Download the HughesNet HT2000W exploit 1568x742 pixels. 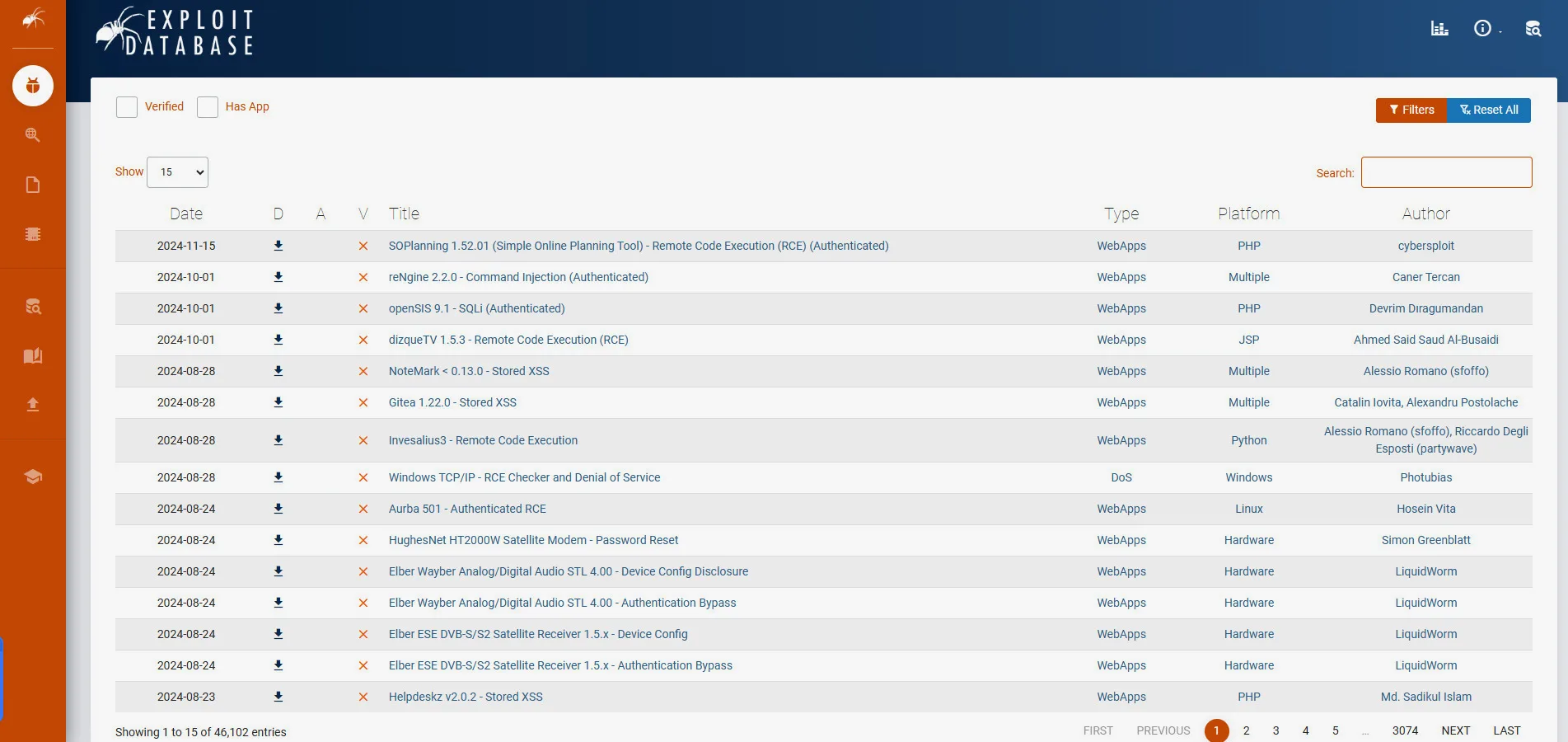(x=278, y=540)
